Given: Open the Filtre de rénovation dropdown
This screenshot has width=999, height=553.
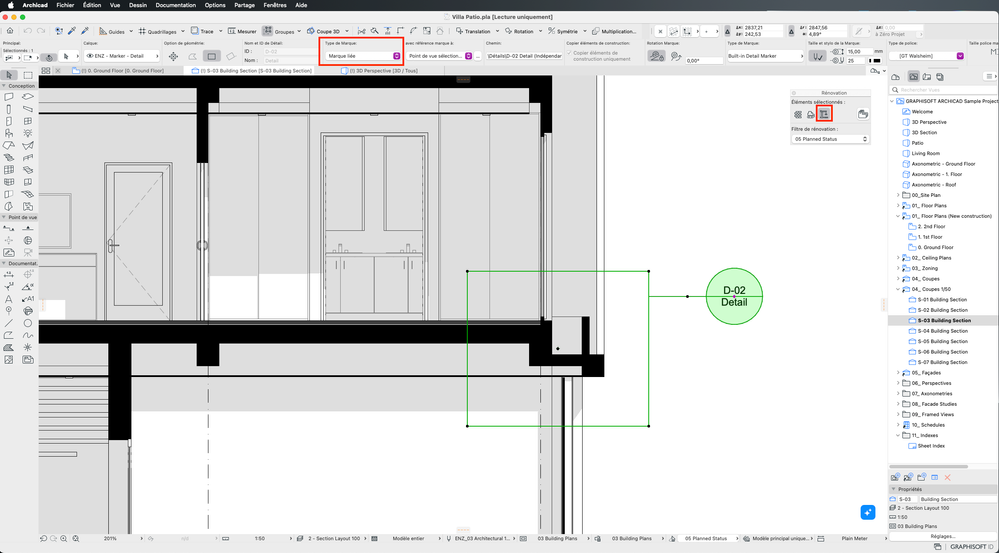Looking at the screenshot, I should [830, 138].
